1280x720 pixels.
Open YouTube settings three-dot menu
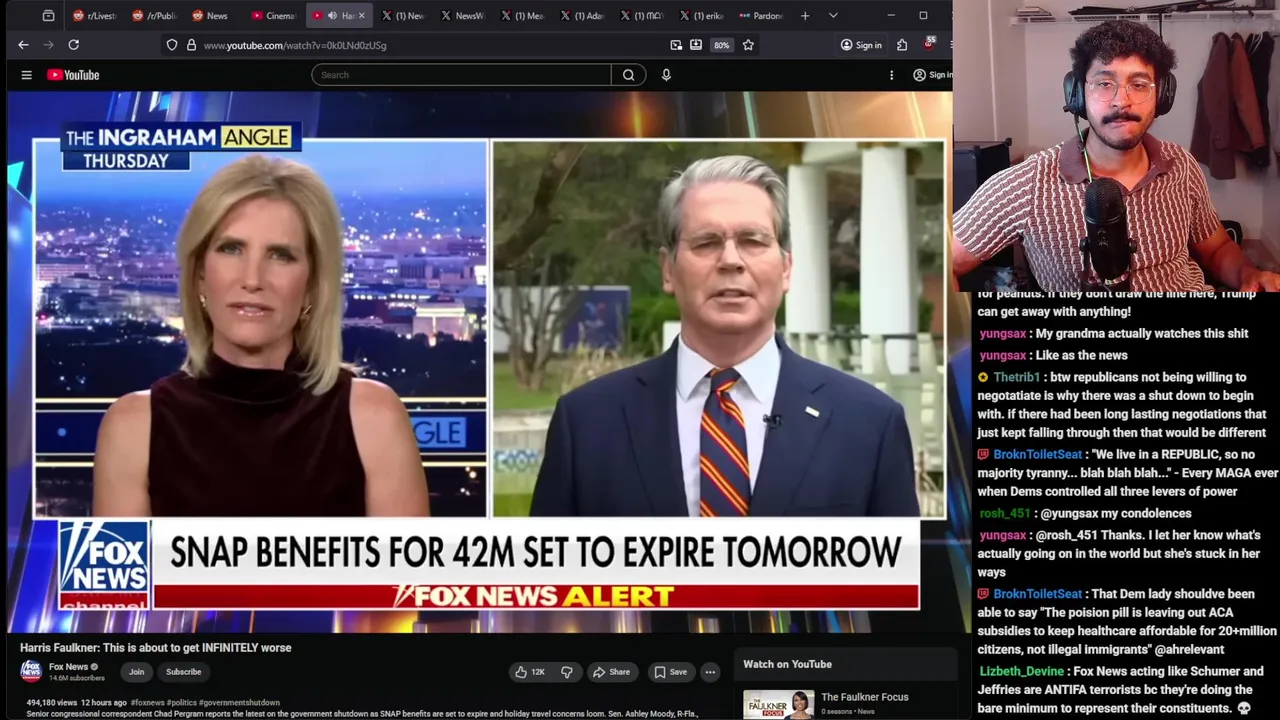pos(891,75)
